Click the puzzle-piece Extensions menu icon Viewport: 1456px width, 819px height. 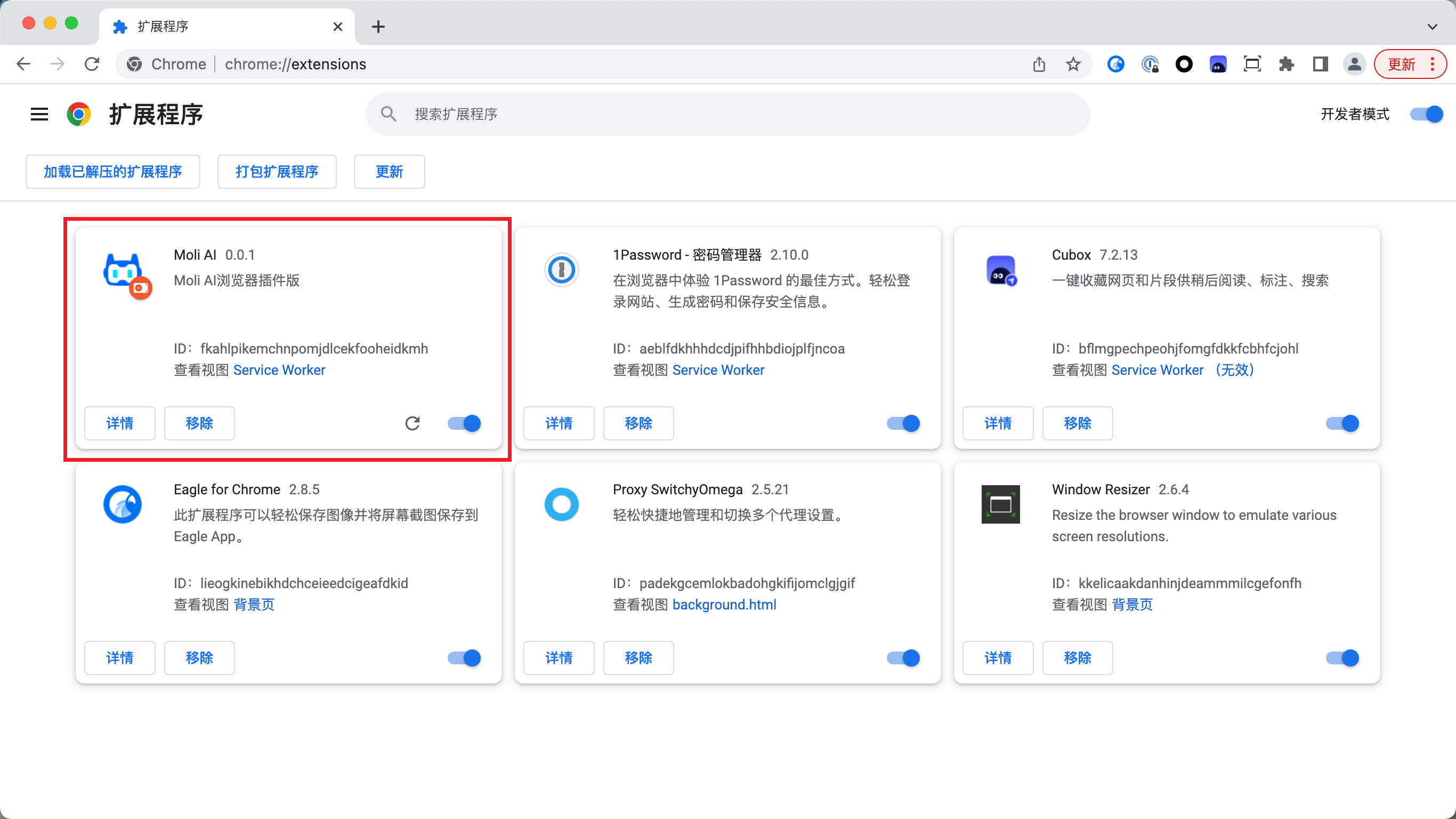(x=1286, y=64)
